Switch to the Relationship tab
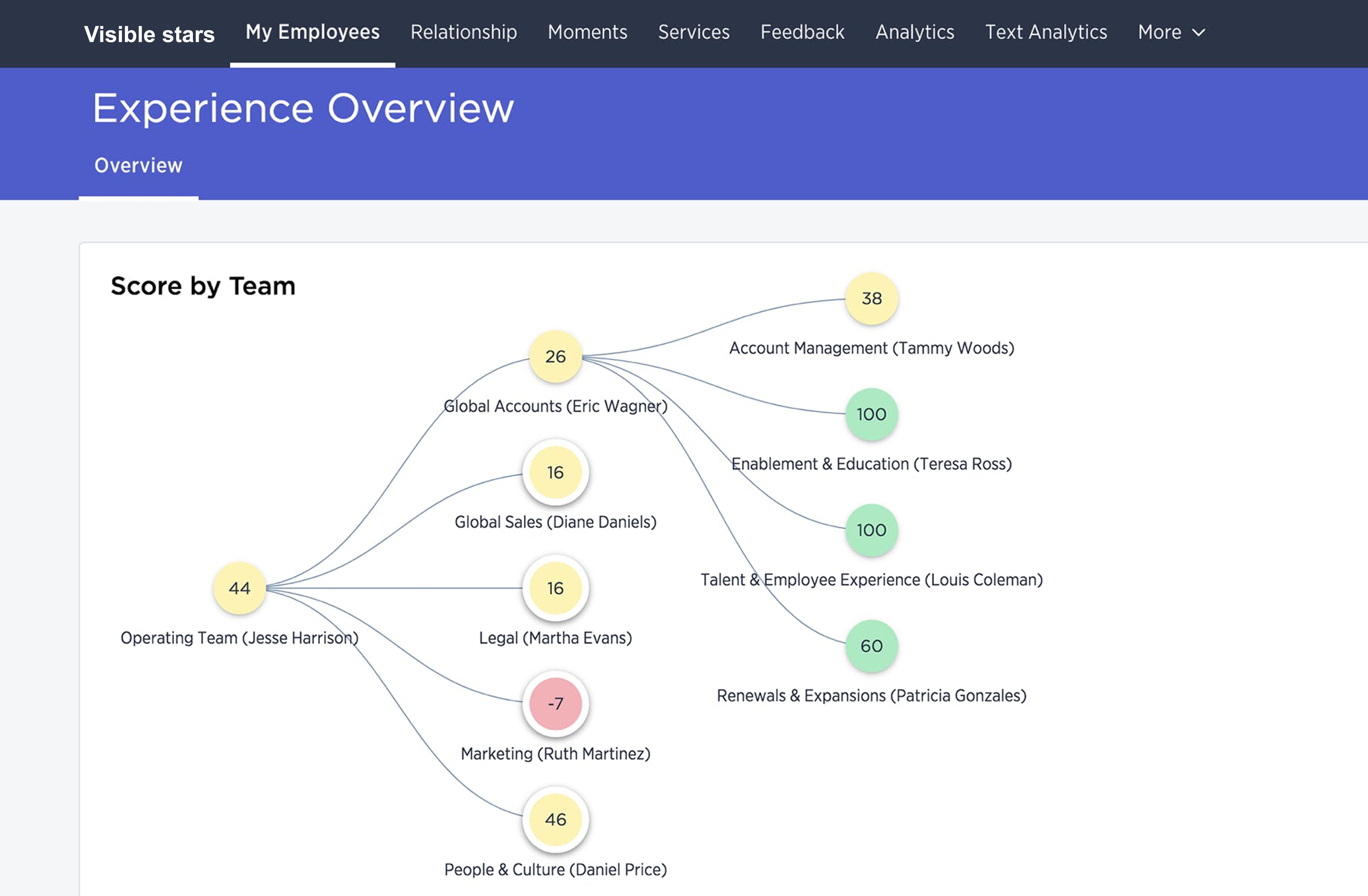Screen dimensions: 1368x896 click(463, 32)
